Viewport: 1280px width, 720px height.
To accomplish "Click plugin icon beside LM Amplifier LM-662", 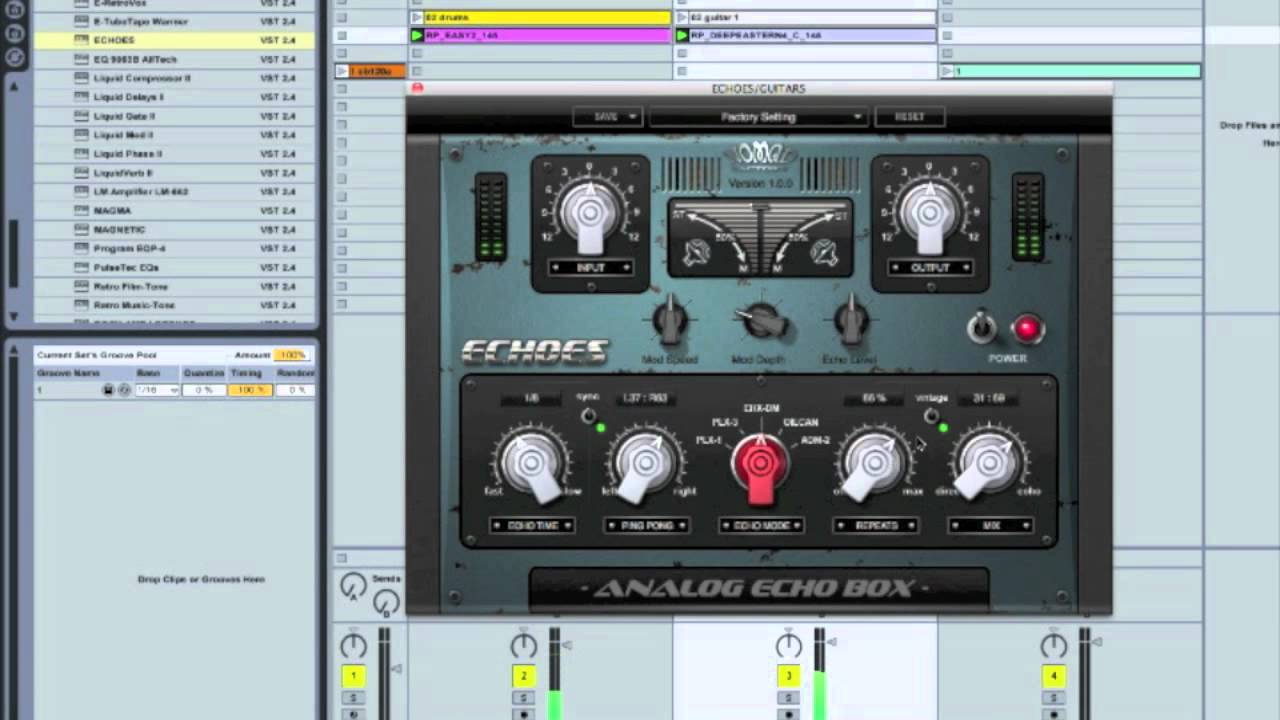I will (82, 192).
